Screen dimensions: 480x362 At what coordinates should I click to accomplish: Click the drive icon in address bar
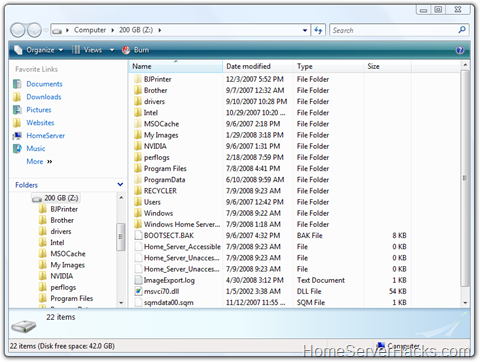click(x=57, y=31)
